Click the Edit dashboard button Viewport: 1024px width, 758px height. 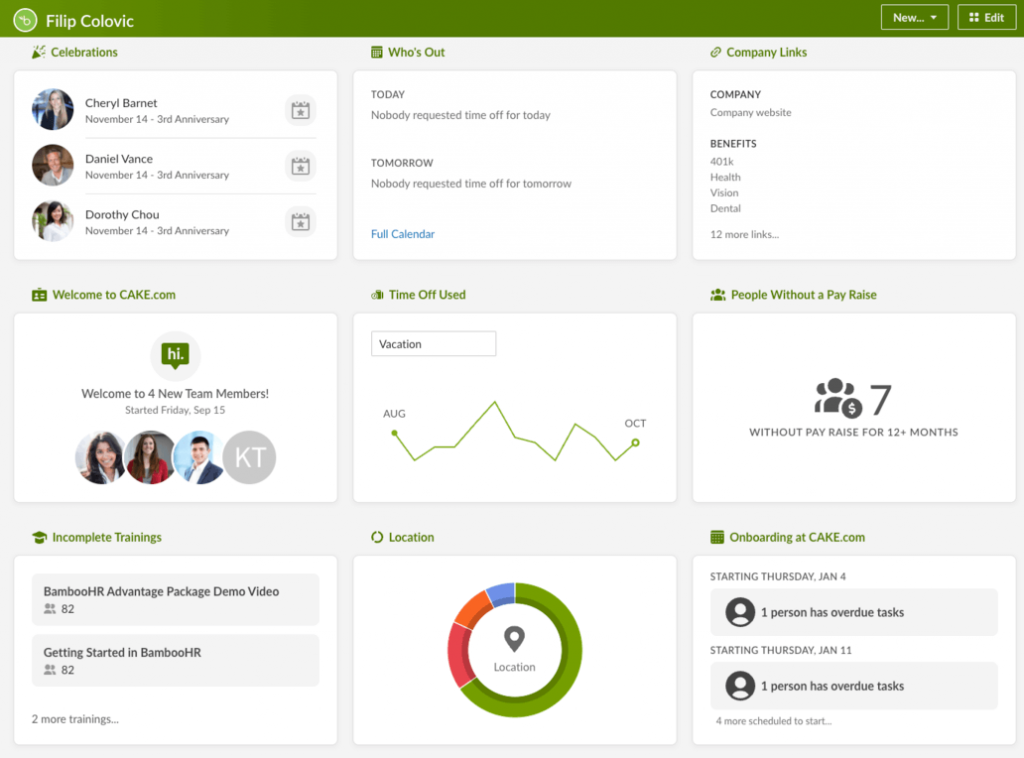tap(986, 18)
